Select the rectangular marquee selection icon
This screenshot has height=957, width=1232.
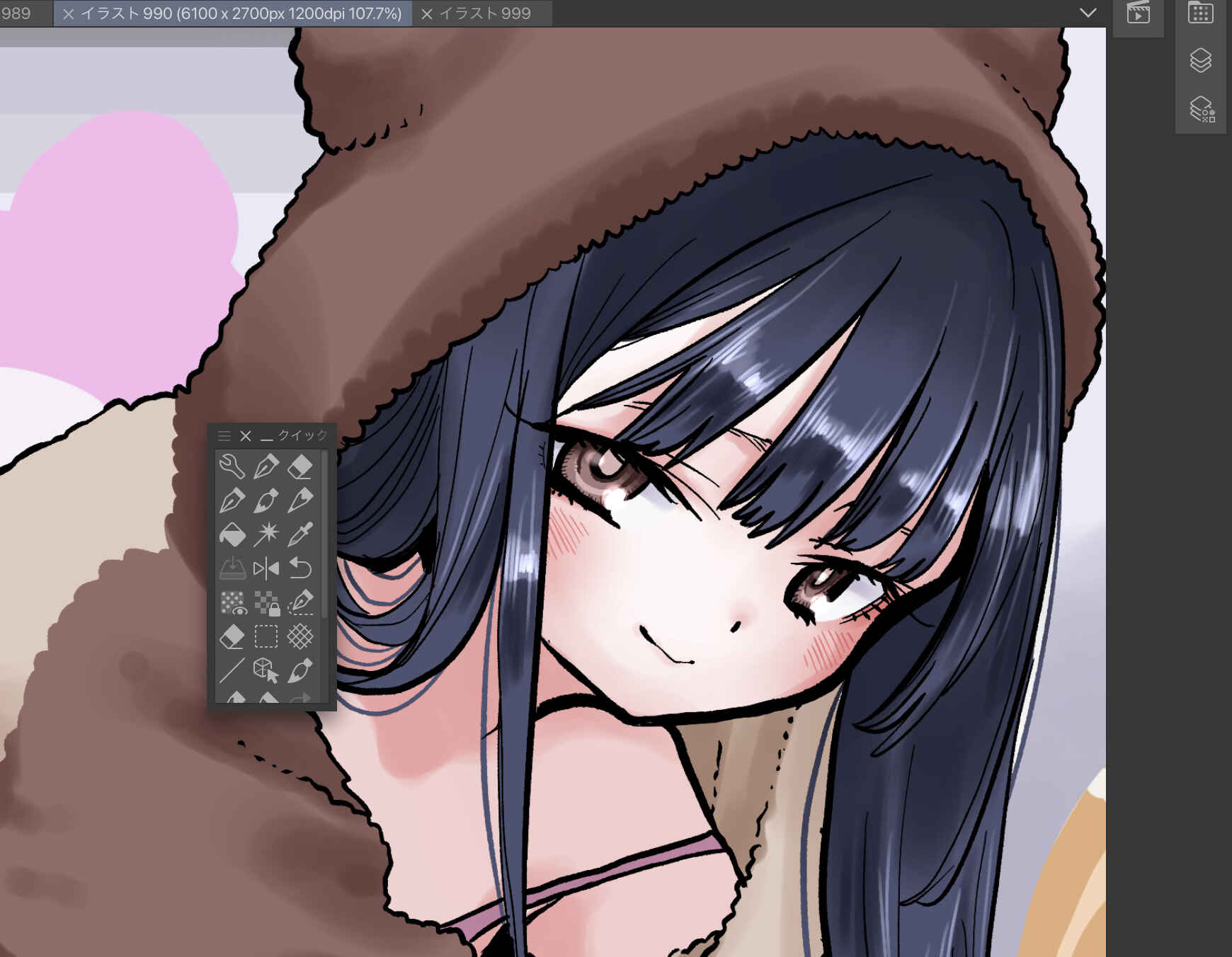266,636
